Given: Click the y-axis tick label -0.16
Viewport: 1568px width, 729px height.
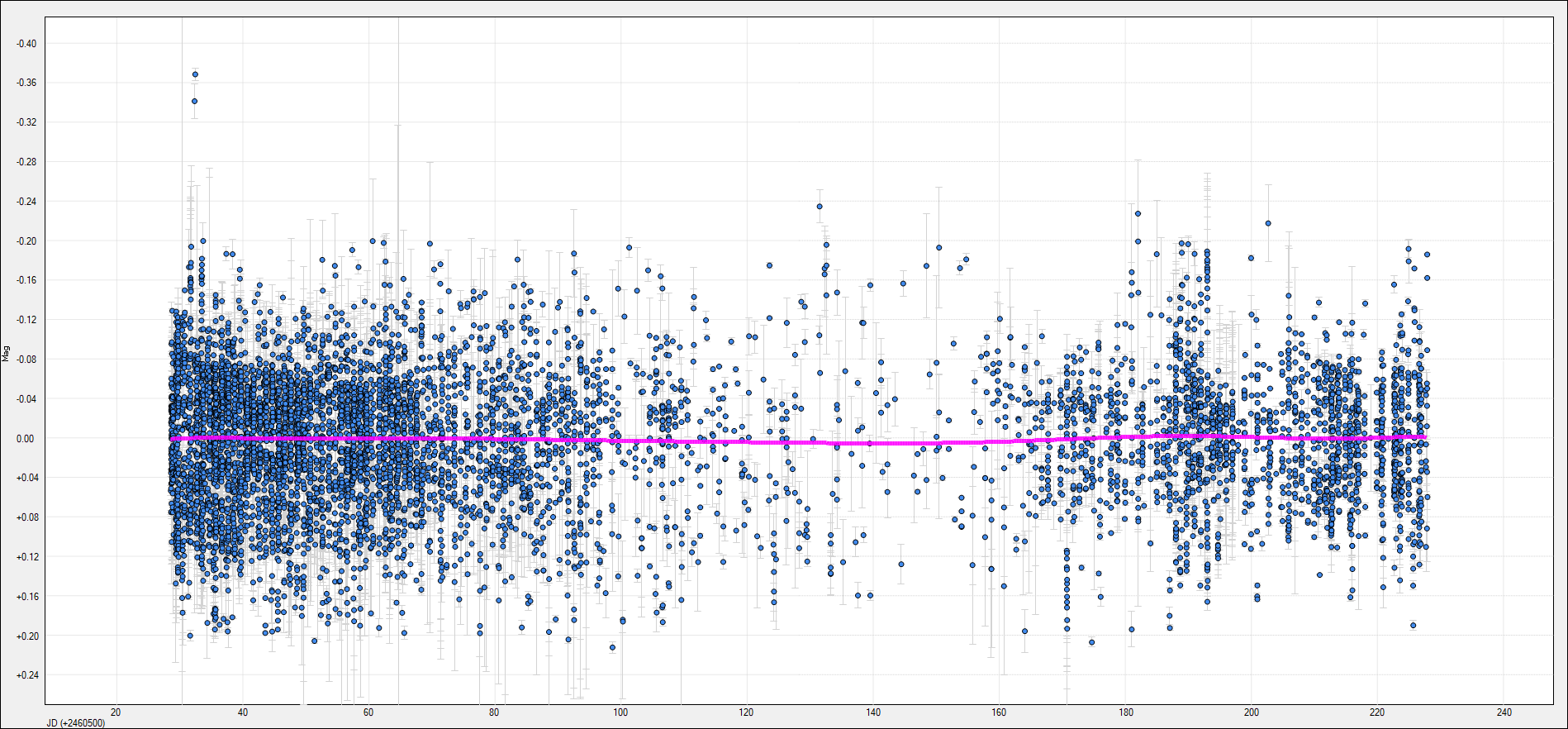Looking at the screenshot, I should click(27, 280).
